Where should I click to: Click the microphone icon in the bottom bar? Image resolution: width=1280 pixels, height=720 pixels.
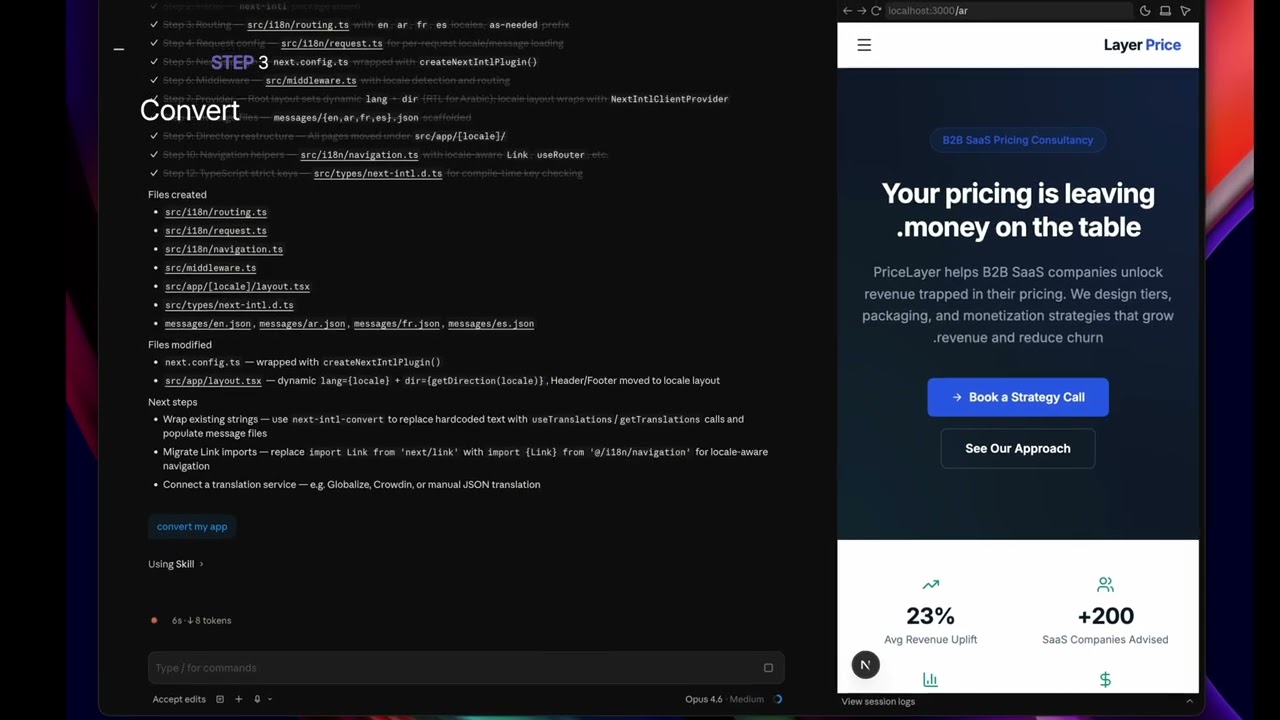tap(257, 699)
